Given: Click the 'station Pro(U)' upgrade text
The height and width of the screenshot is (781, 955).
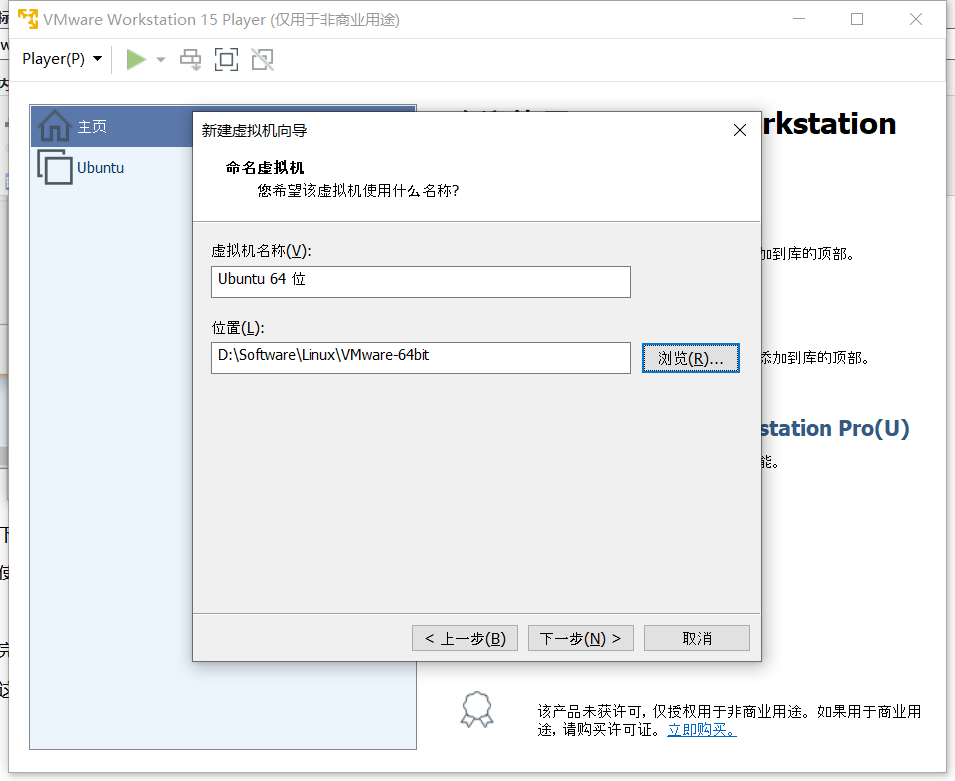Looking at the screenshot, I should 834,428.
